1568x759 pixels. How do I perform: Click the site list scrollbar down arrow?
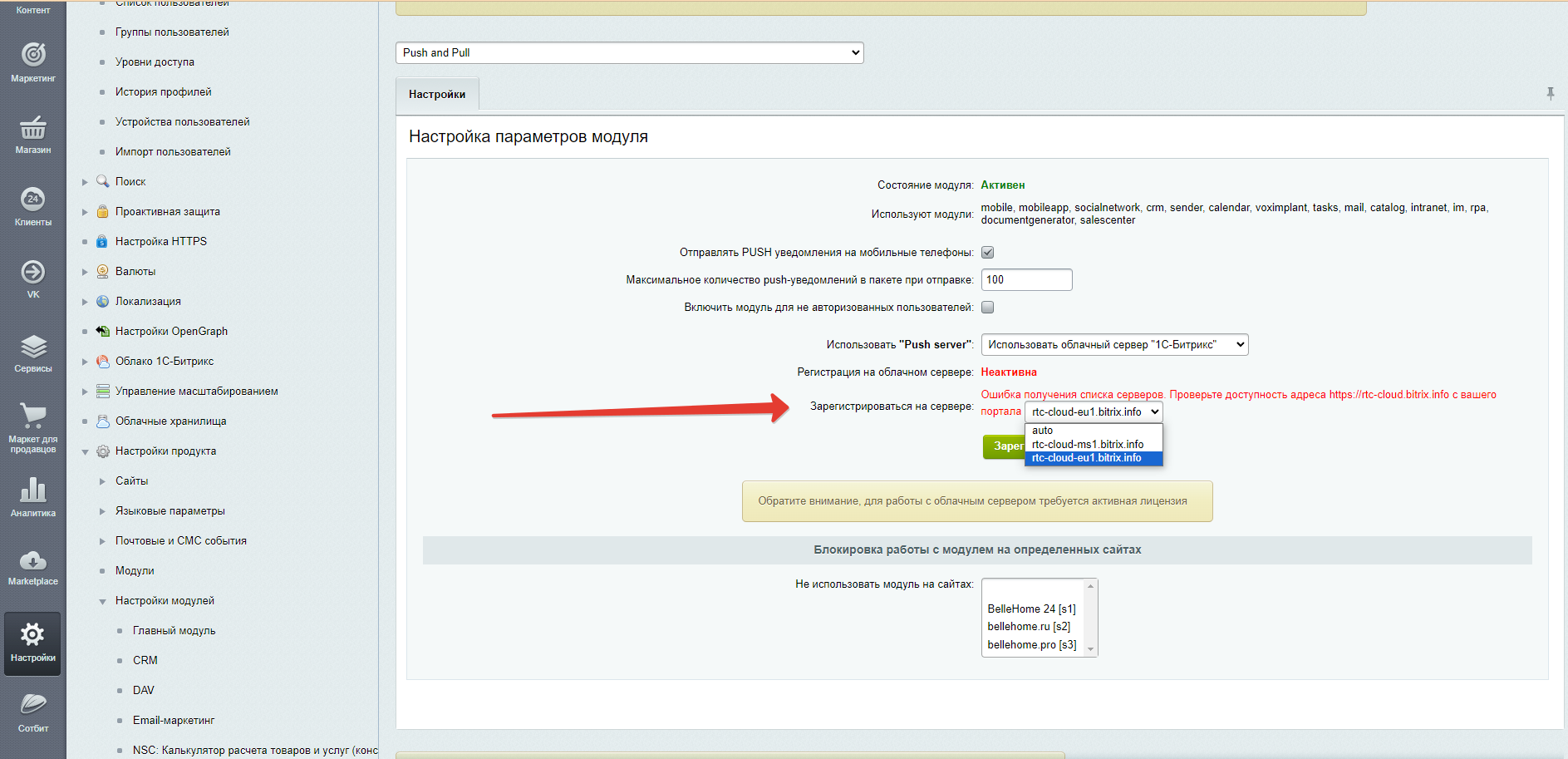tap(1090, 649)
